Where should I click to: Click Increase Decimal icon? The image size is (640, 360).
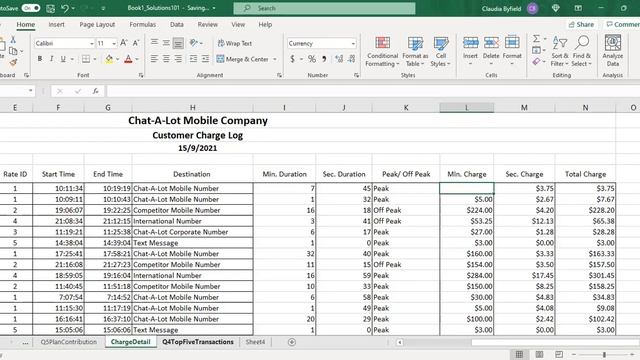[339, 59]
